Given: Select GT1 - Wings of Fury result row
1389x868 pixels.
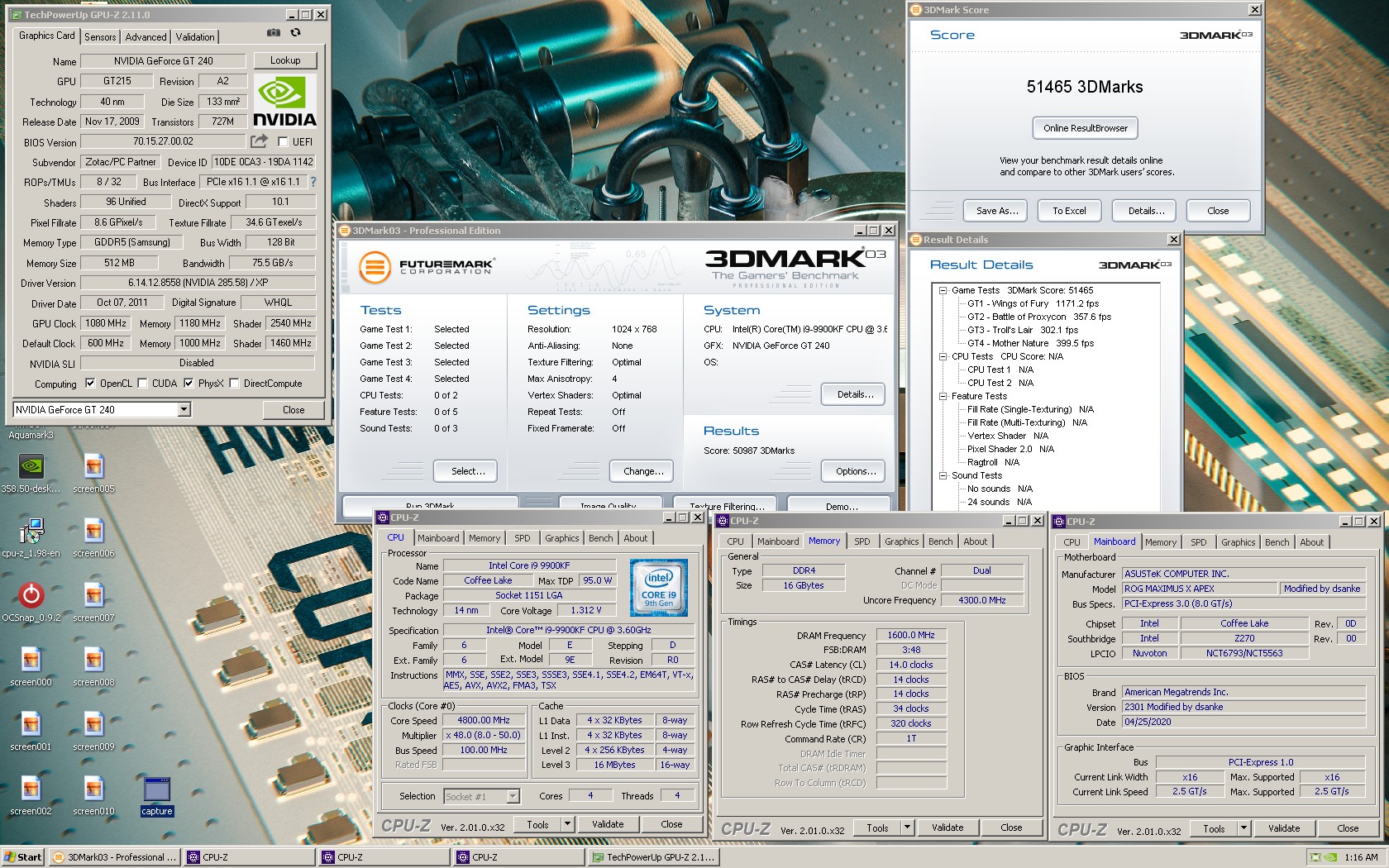Looking at the screenshot, I should (x=1033, y=303).
